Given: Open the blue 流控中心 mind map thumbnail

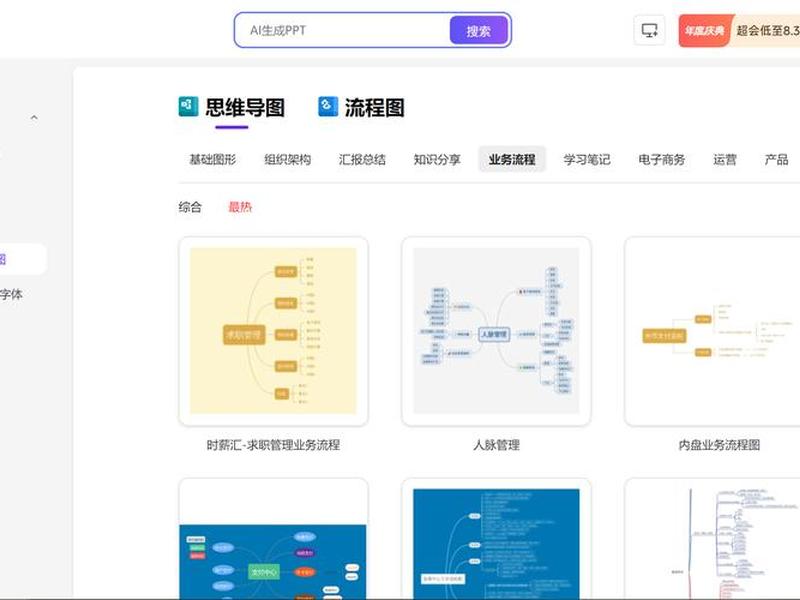Looking at the screenshot, I should [x=273, y=539].
